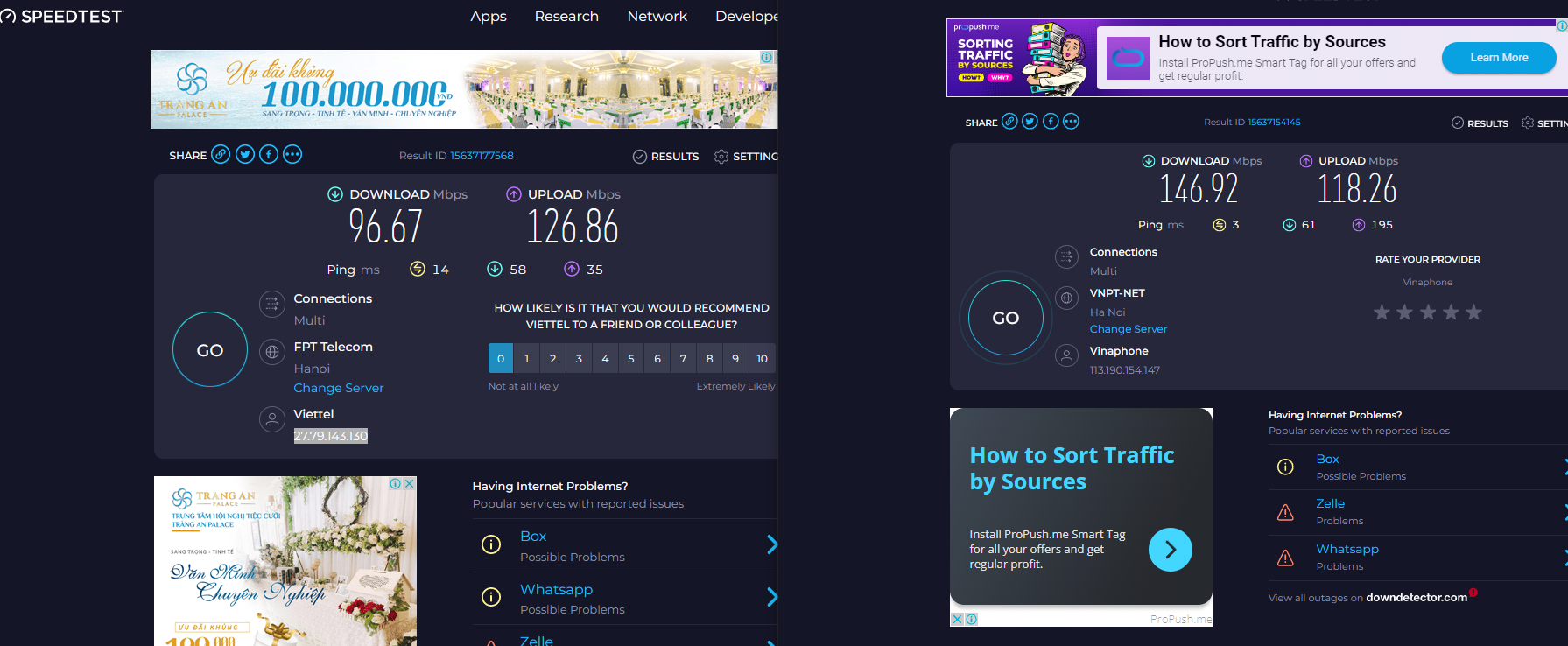Open the Research menu
The image size is (1568, 646).
[x=566, y=17]
